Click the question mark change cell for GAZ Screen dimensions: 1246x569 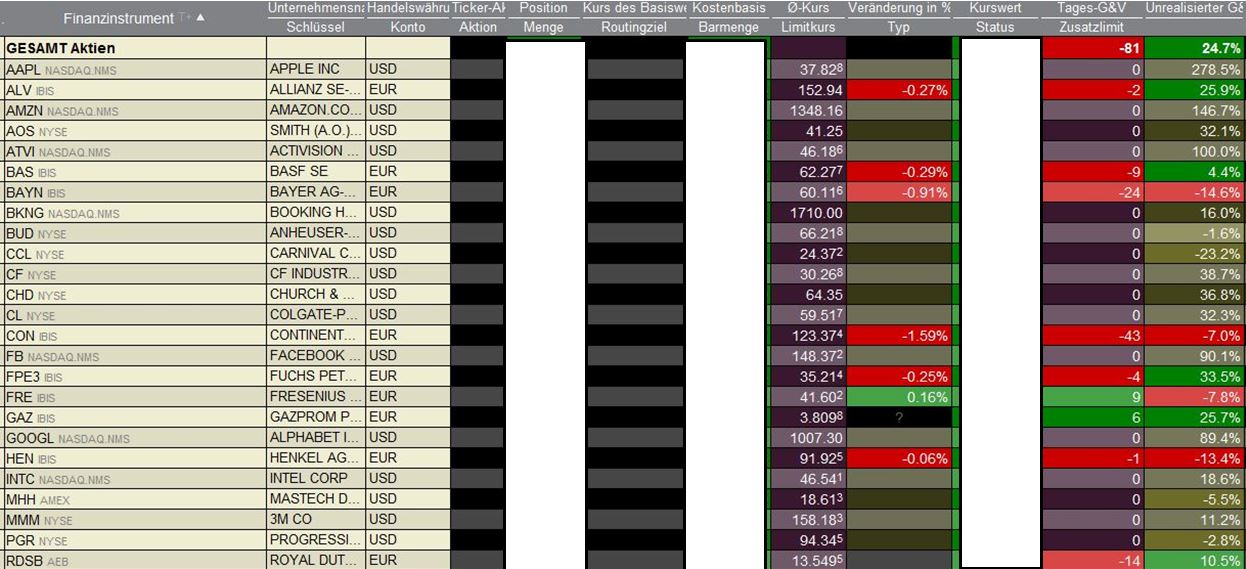(899, 417)
